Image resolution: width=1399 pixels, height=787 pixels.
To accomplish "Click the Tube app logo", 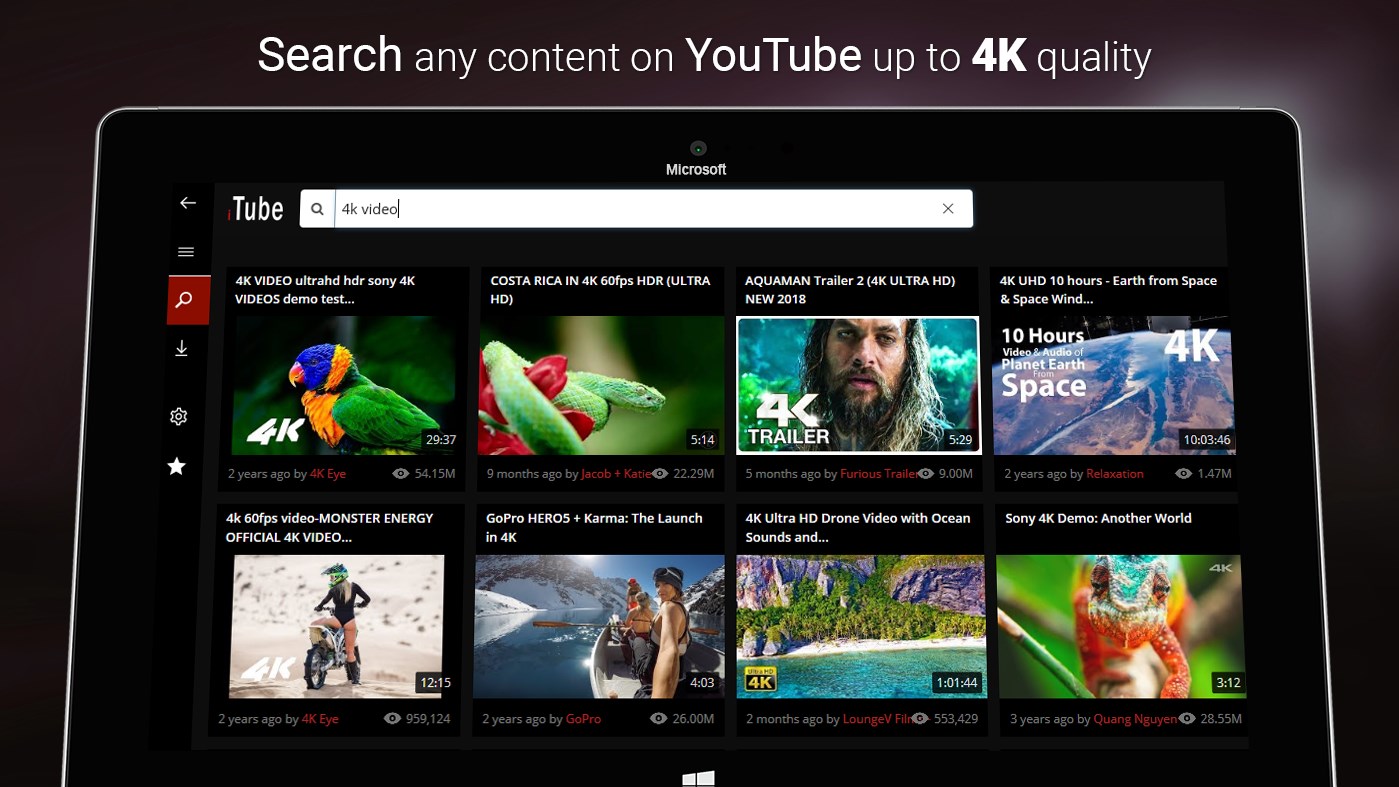I will [x=256, y=209].
